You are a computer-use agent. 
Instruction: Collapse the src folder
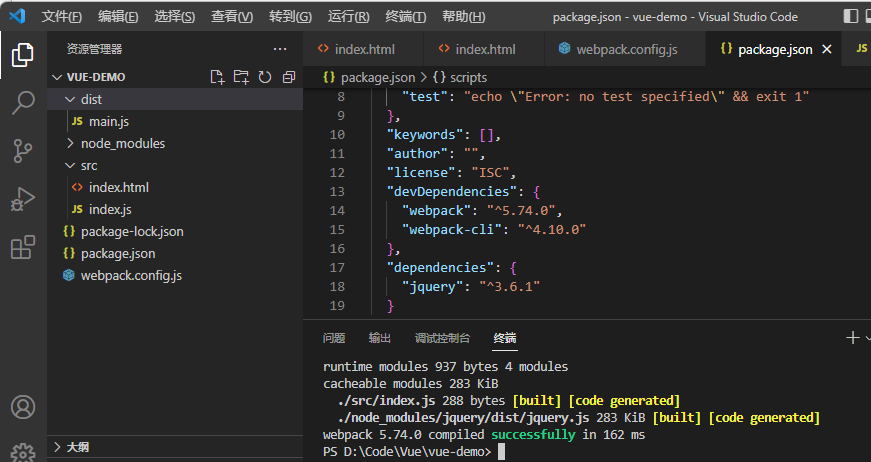coord(70,165)
